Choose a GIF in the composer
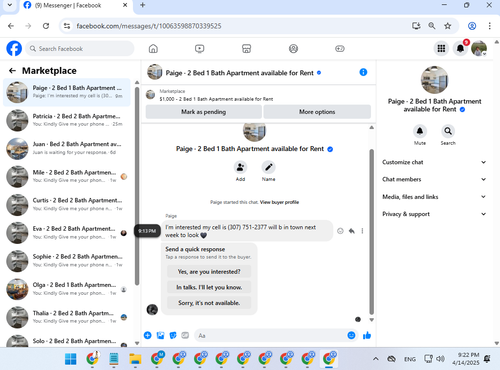 point(185,335)
